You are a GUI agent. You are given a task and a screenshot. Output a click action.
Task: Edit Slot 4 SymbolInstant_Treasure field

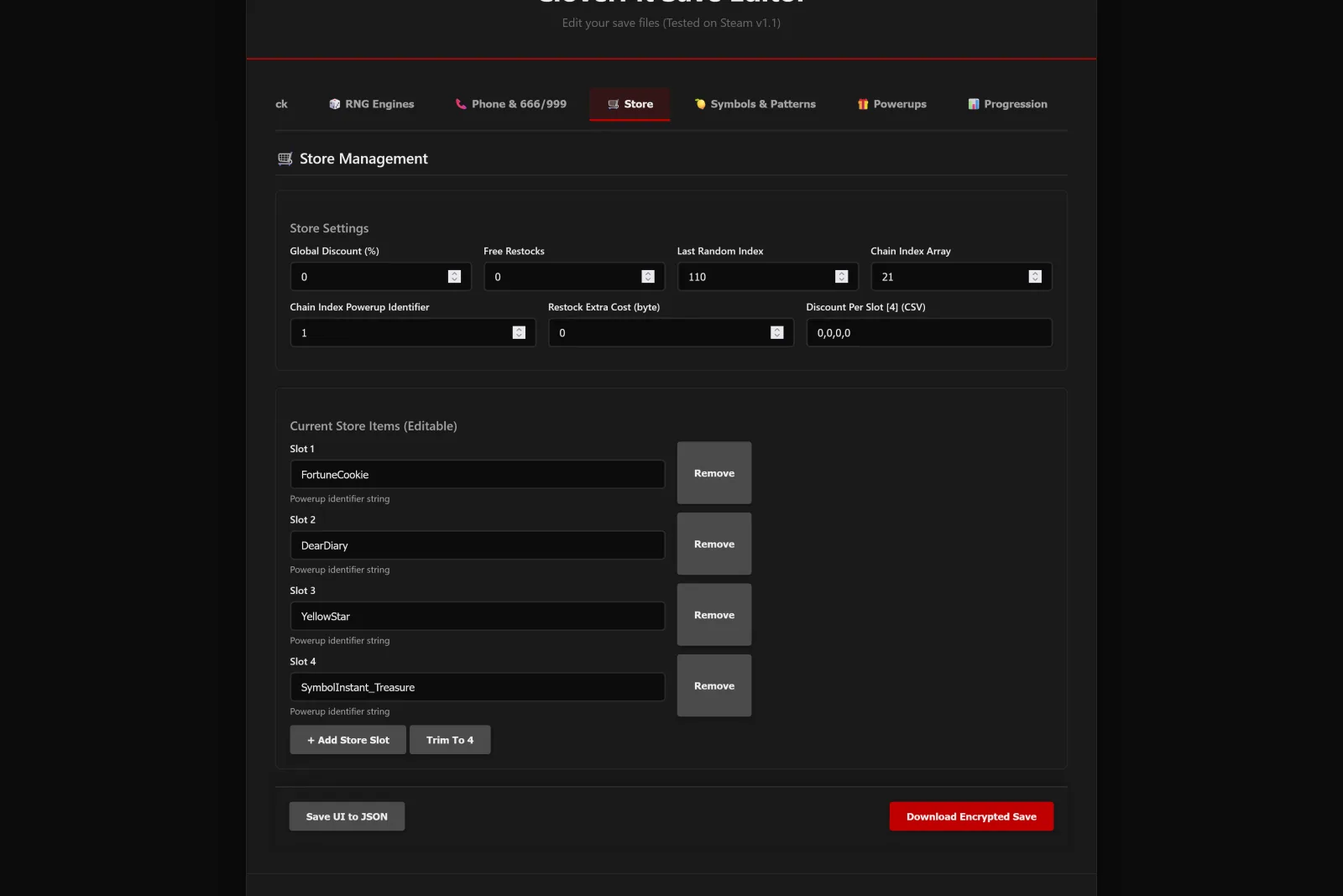tap(478, 687)
